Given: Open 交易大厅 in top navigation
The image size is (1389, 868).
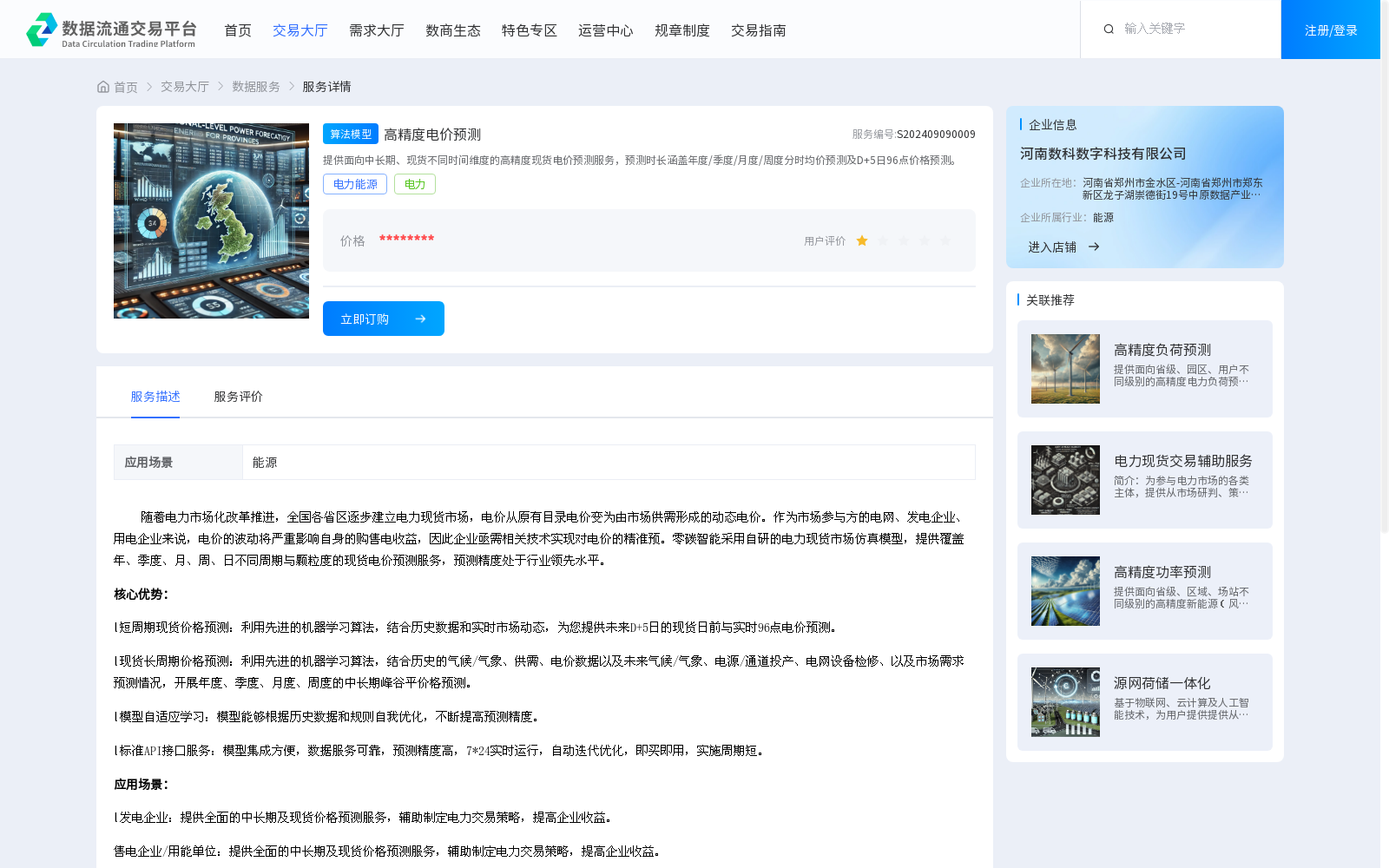Looking at the screenshot, I should click(x=300, y=30).
